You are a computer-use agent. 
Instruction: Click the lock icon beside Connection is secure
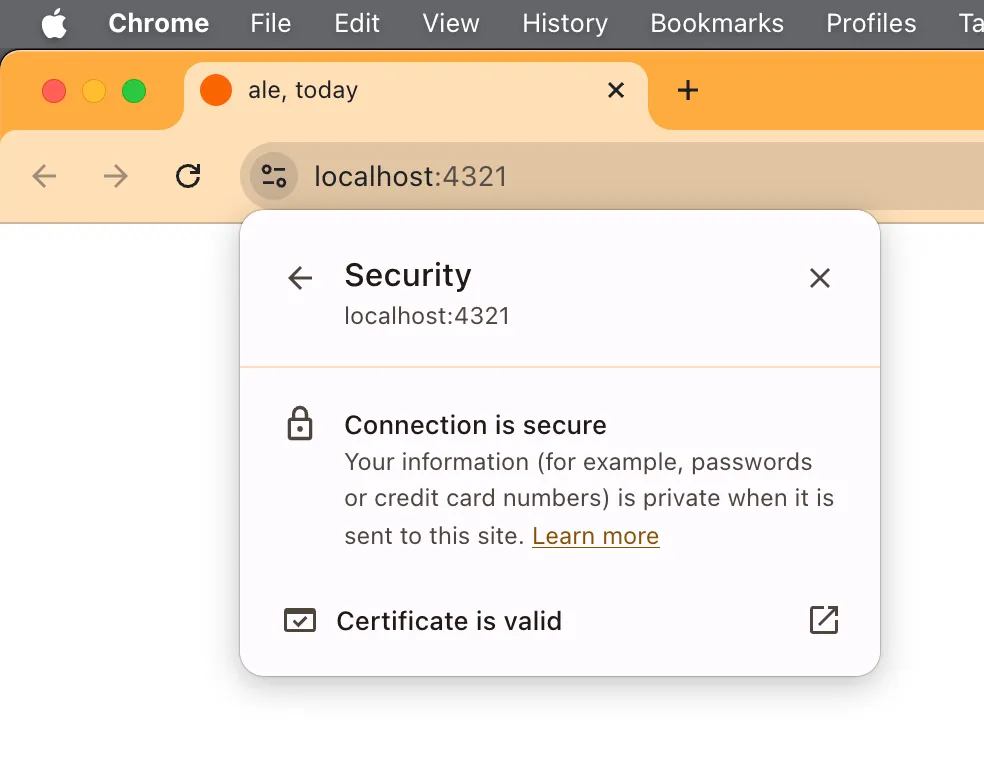[300, 425]
